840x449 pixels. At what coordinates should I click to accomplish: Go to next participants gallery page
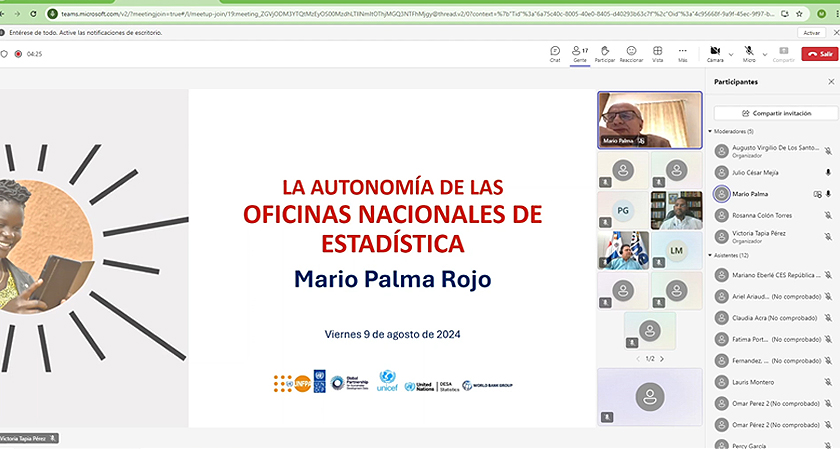[x=662, y=359]
